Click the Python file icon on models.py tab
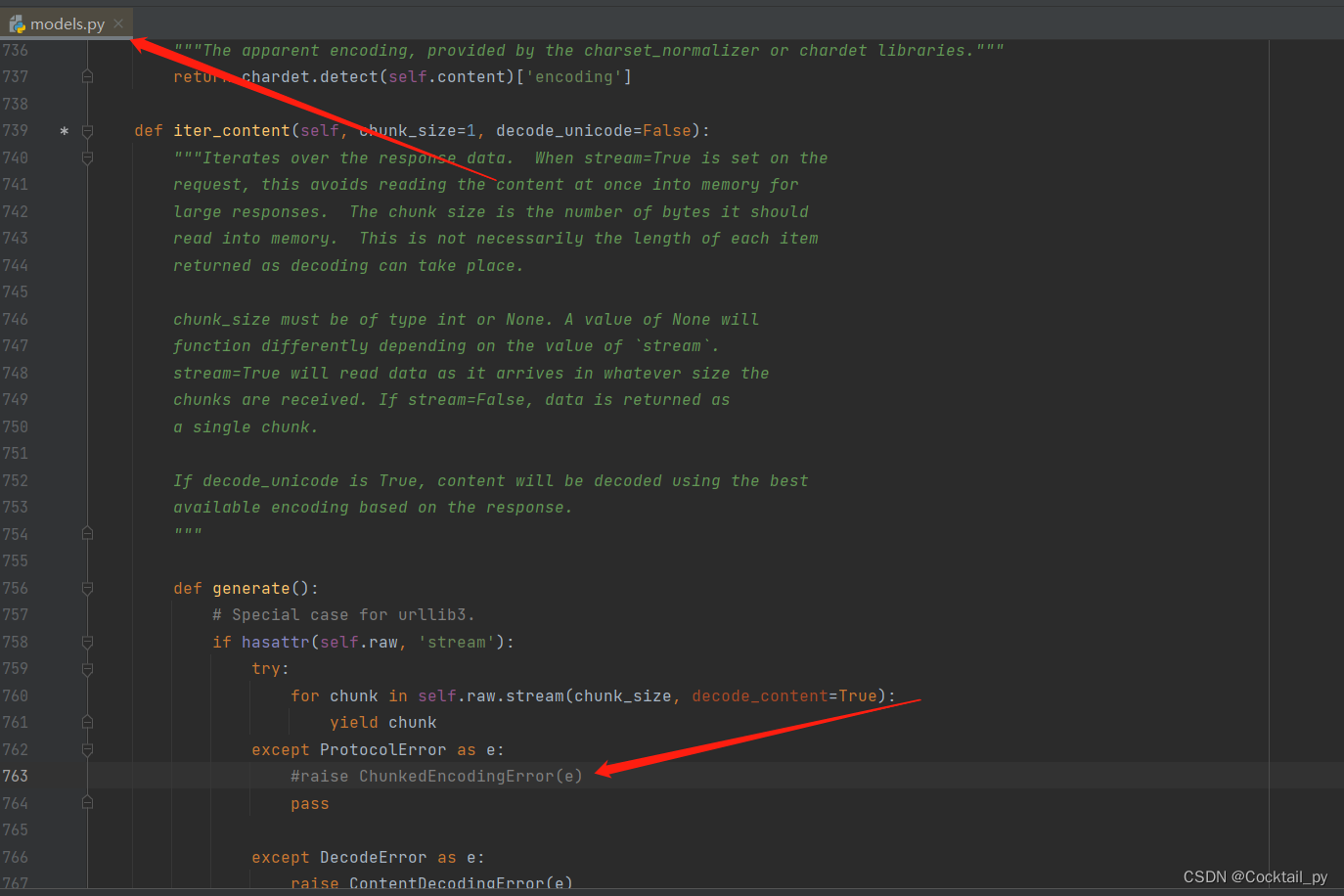The image size is (1344, 896). (x=17, y=23)
